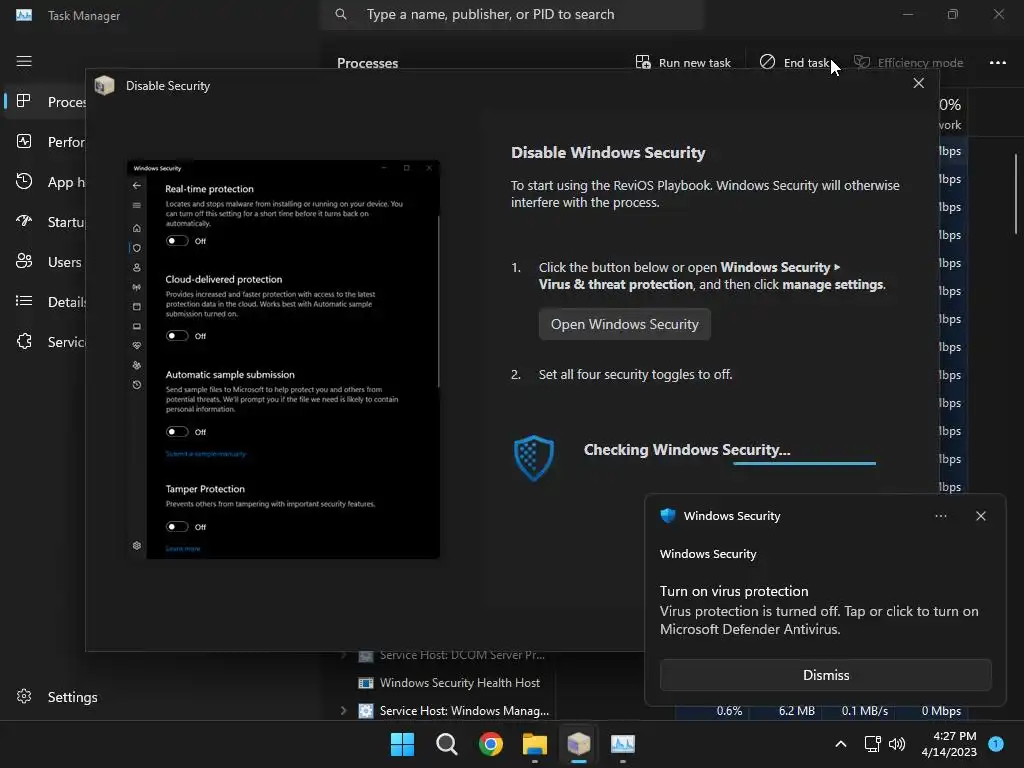Open Task Manager Settings
Screen dimensions: 1024x768
(x=57, y=697)
